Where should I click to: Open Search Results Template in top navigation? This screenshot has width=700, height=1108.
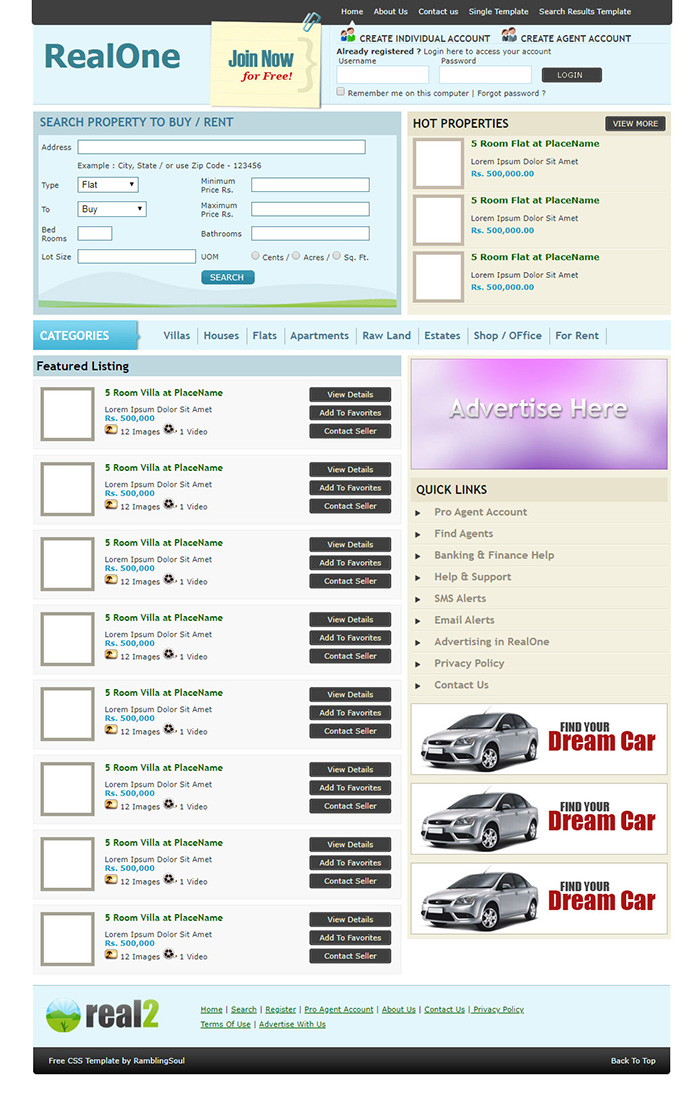[x=585, y=11]
